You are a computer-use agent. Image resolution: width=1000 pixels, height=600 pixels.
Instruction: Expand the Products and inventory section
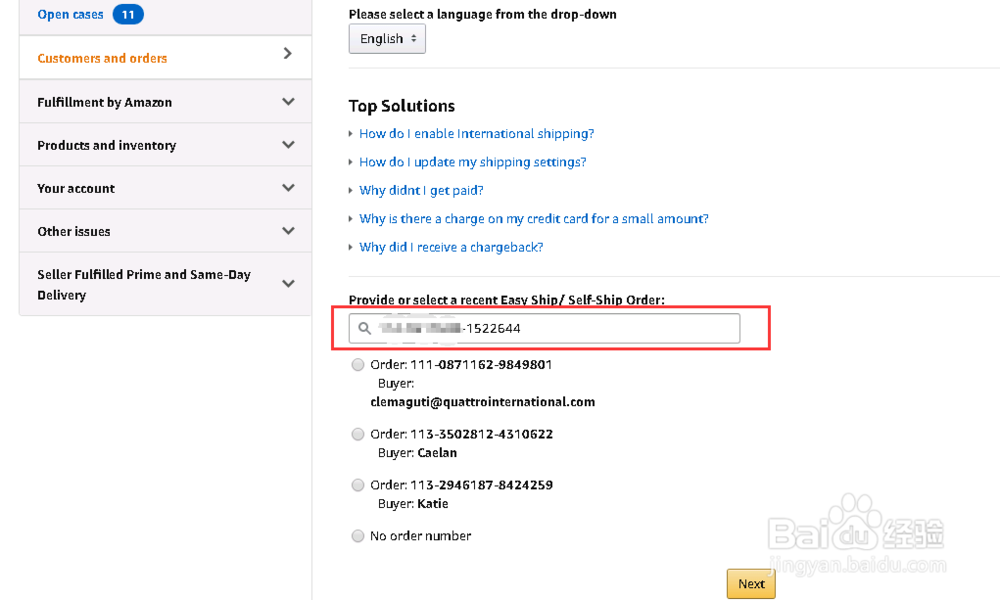click(x=288, y=145)
